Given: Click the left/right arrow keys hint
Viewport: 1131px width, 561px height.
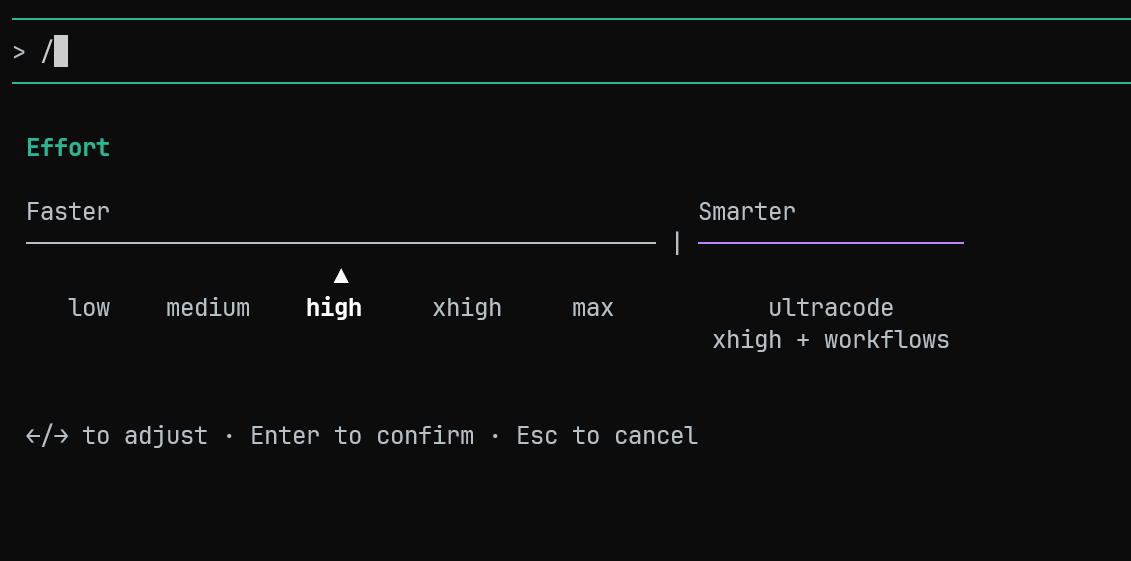Looking at the screenshot, I should (x=117, y=436).
